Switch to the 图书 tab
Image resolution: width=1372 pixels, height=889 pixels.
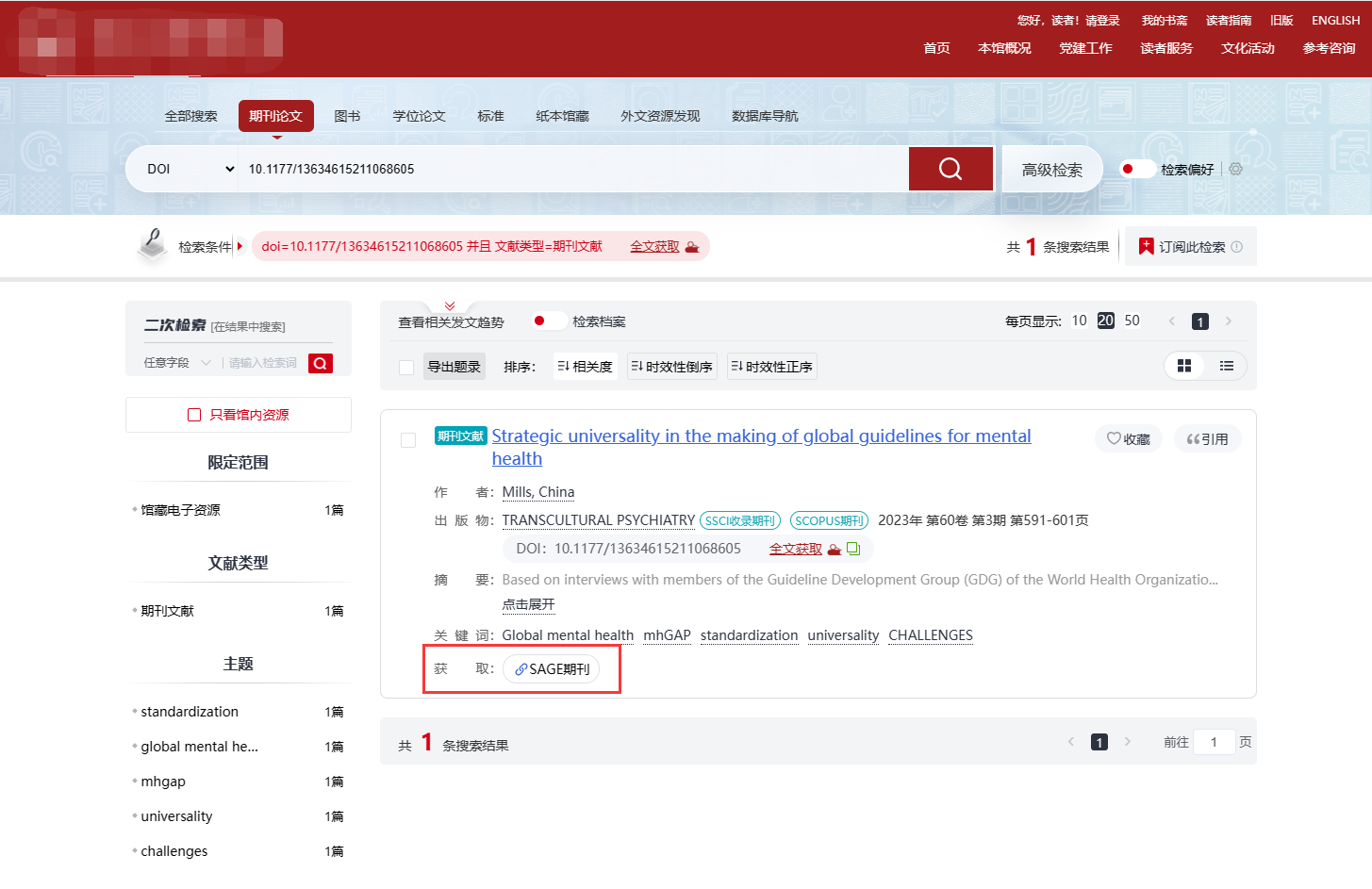(x=347, y=116)
